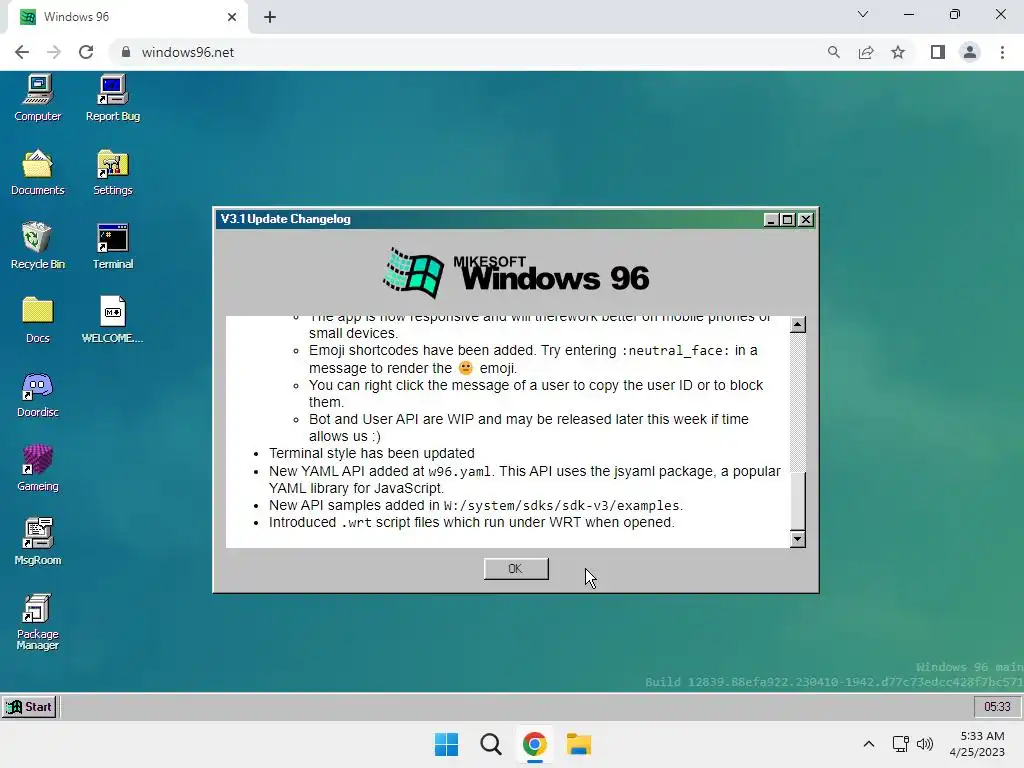Open the browser zoom search icon
Image resolution: width=1024 pixels, height=768 pixels.
point(833,52)
